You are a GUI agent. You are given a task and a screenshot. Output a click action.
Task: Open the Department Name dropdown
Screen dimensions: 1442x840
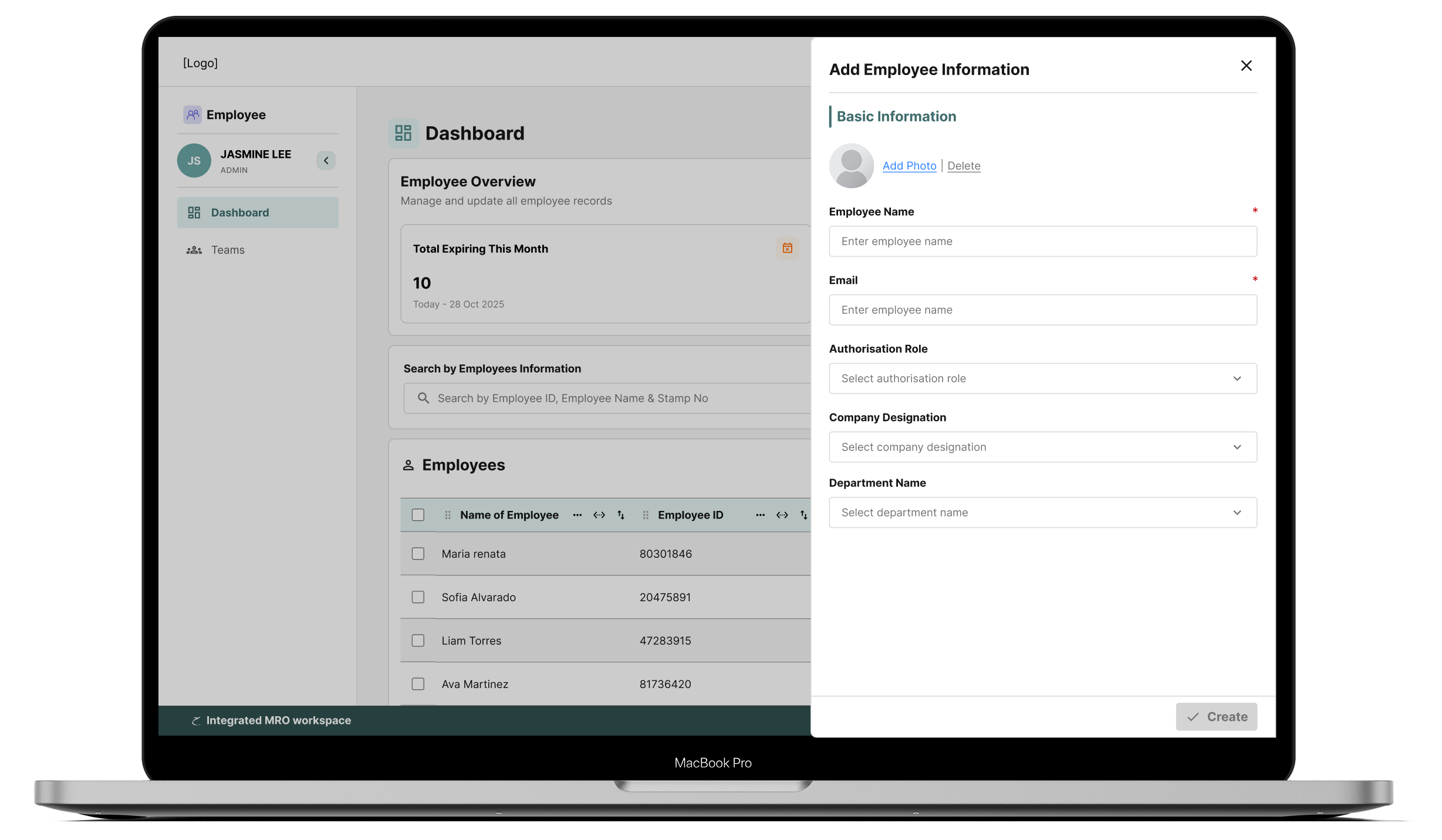(1043, 513)
